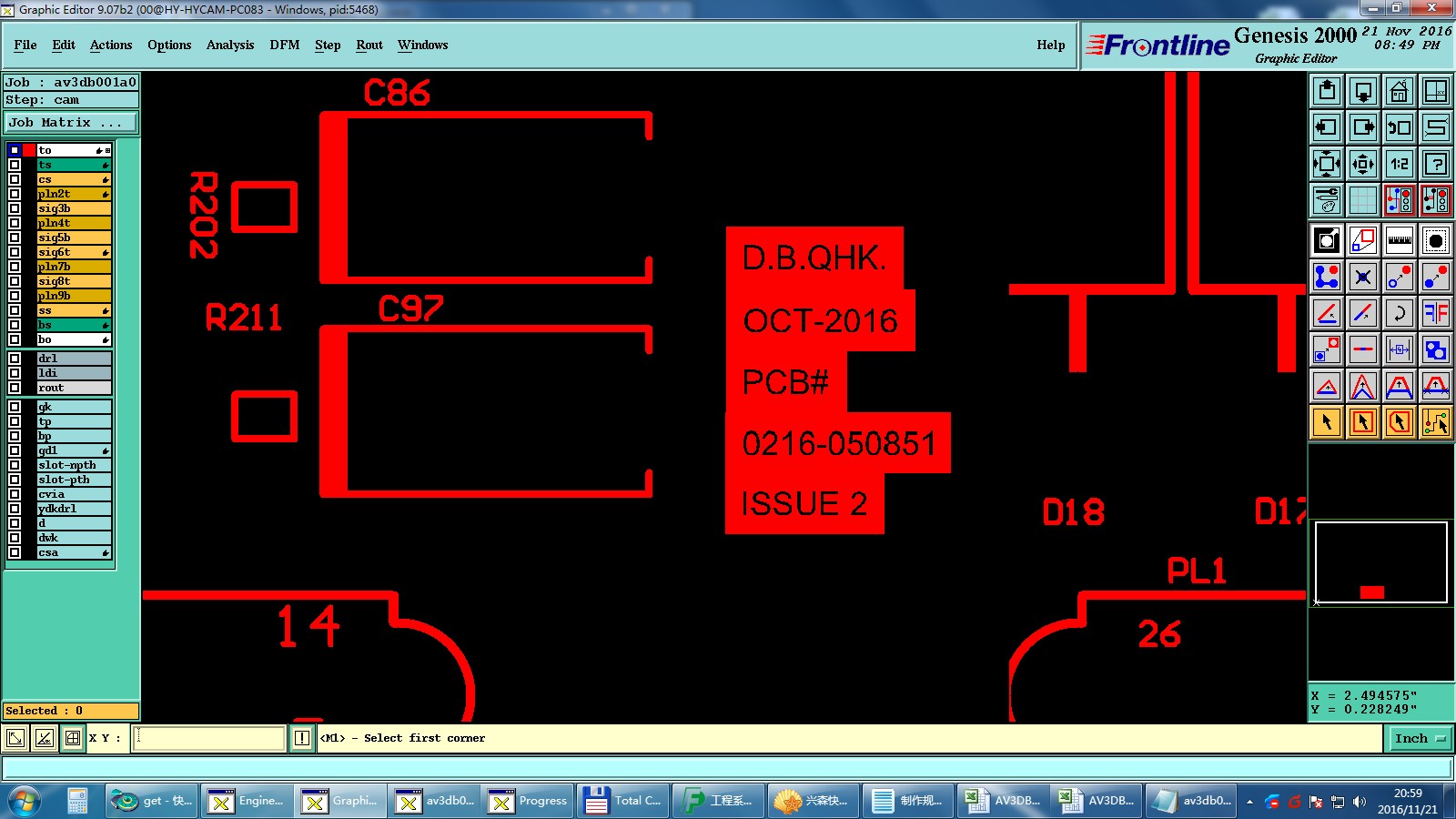Select the rectangle-framed pointer select tool
Image resolution: width=1456 pixels, height=819 pixels.
click(x=1363, y=422)
